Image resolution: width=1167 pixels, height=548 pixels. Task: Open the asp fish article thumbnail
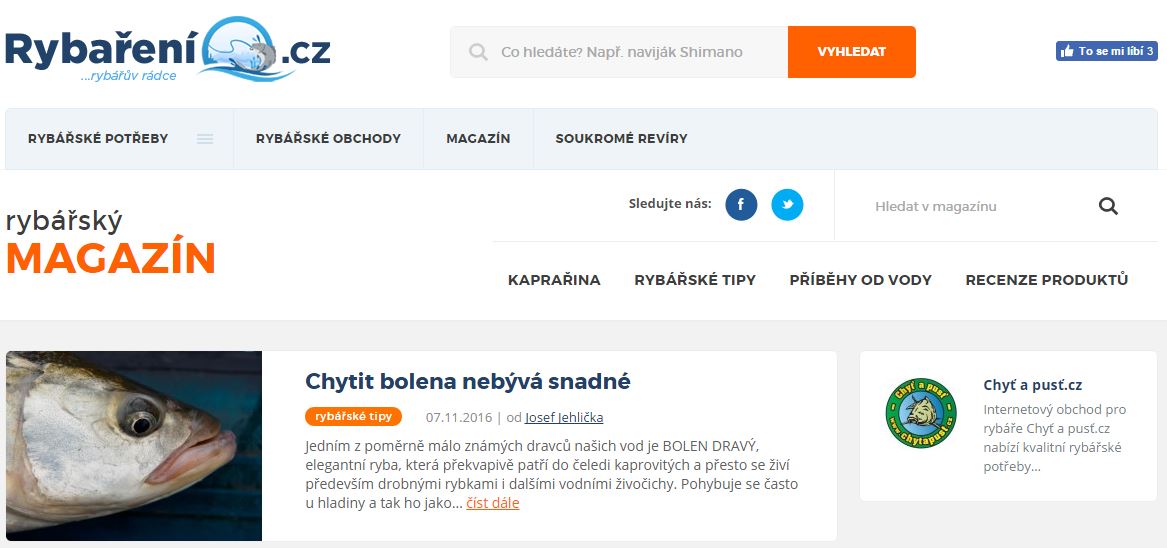[x=134, y=446]
